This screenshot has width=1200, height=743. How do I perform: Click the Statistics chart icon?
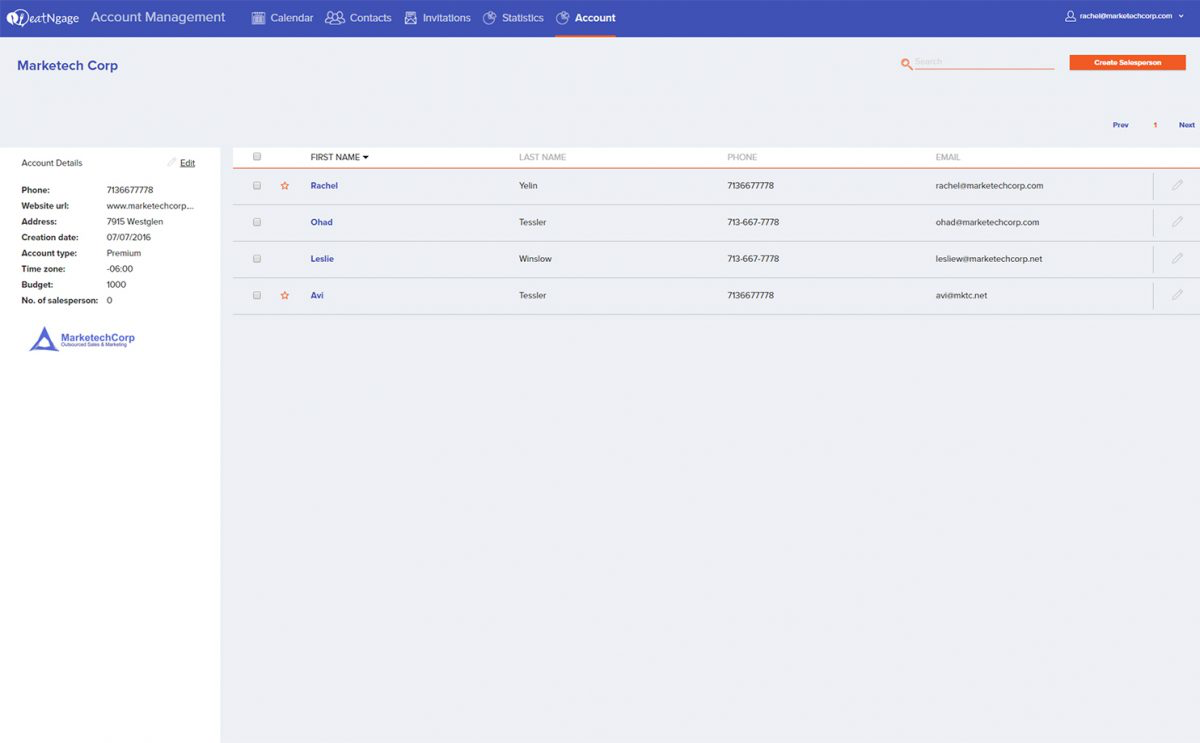coord(490,18)
